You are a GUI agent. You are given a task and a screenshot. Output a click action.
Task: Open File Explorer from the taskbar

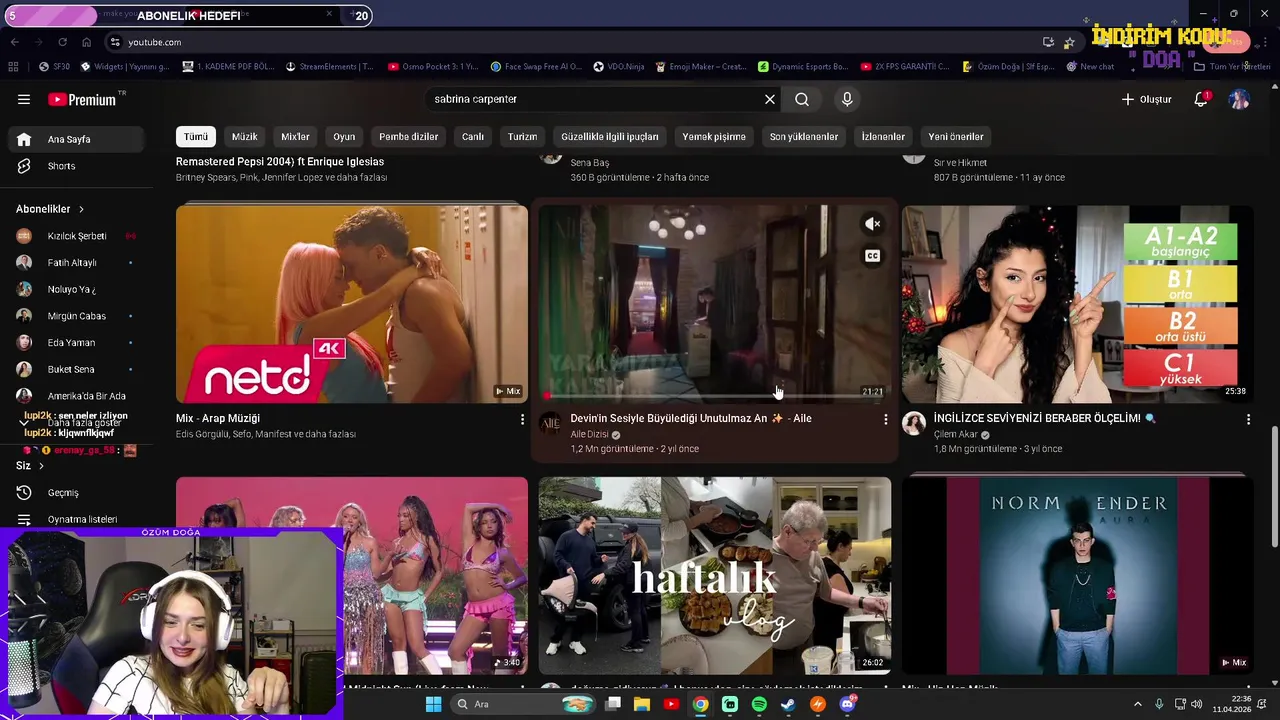pos(642,704)
